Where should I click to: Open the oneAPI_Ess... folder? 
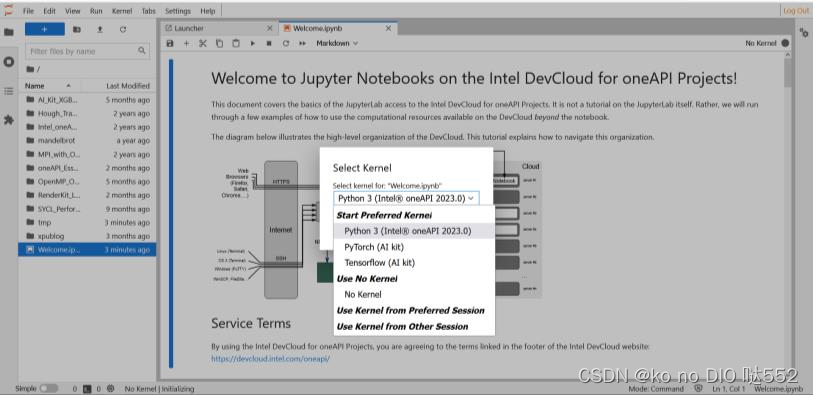(x=87, y=168)
